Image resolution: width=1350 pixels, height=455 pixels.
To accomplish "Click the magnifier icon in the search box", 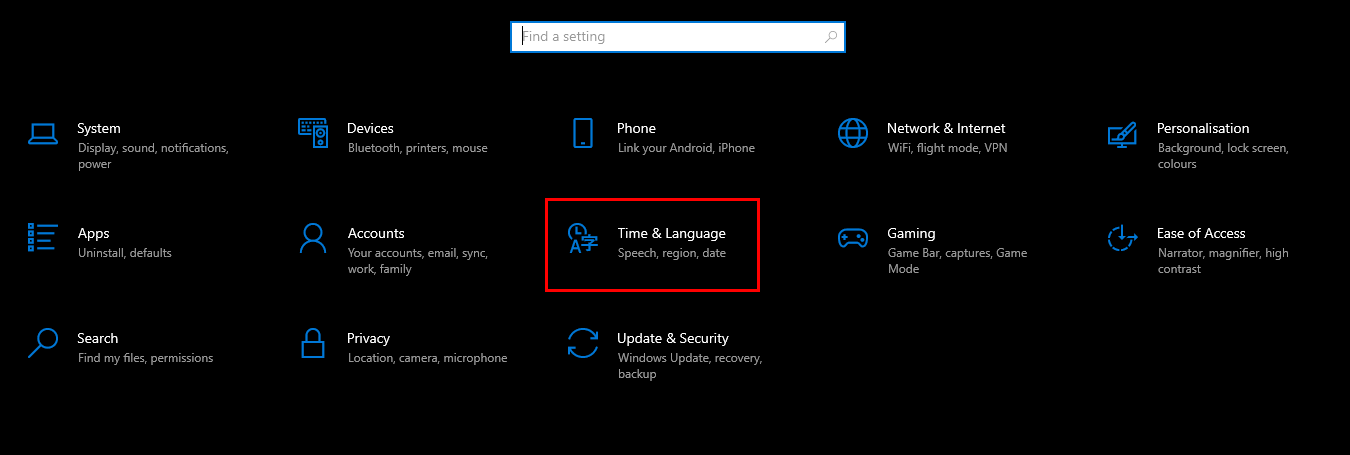I will (831, 37).
